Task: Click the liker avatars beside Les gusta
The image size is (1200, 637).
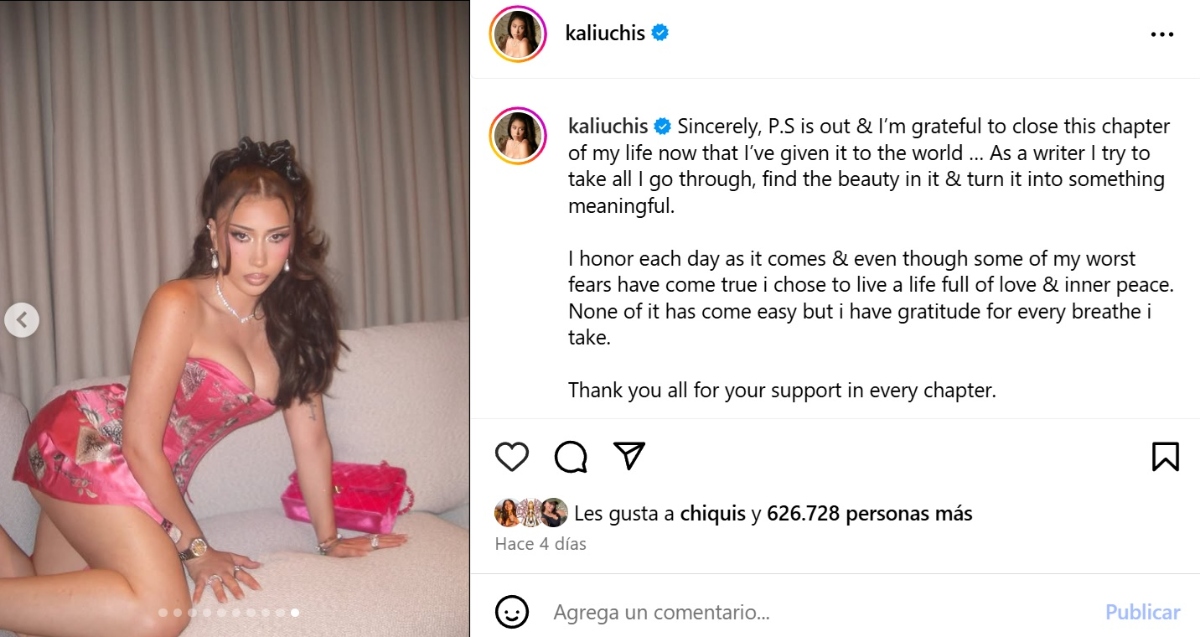Action: point(531,513)
